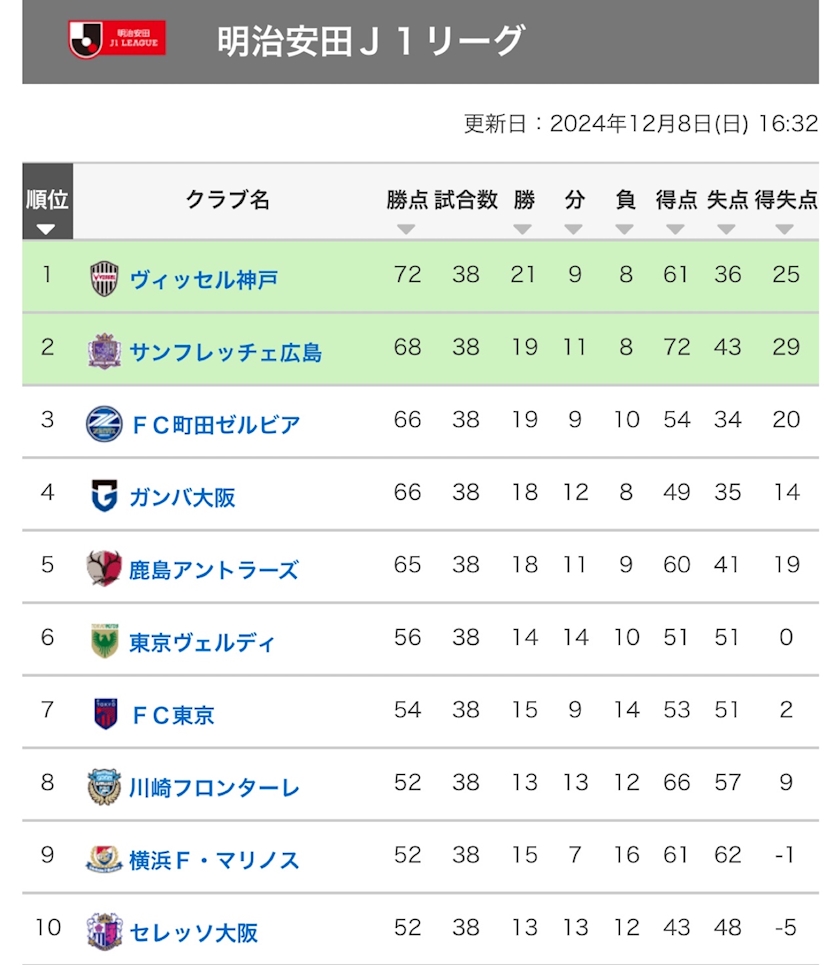Screen dimensions: 840x965
Task: Click the Vissel Kobe club crest
Action: coord(104,277)
